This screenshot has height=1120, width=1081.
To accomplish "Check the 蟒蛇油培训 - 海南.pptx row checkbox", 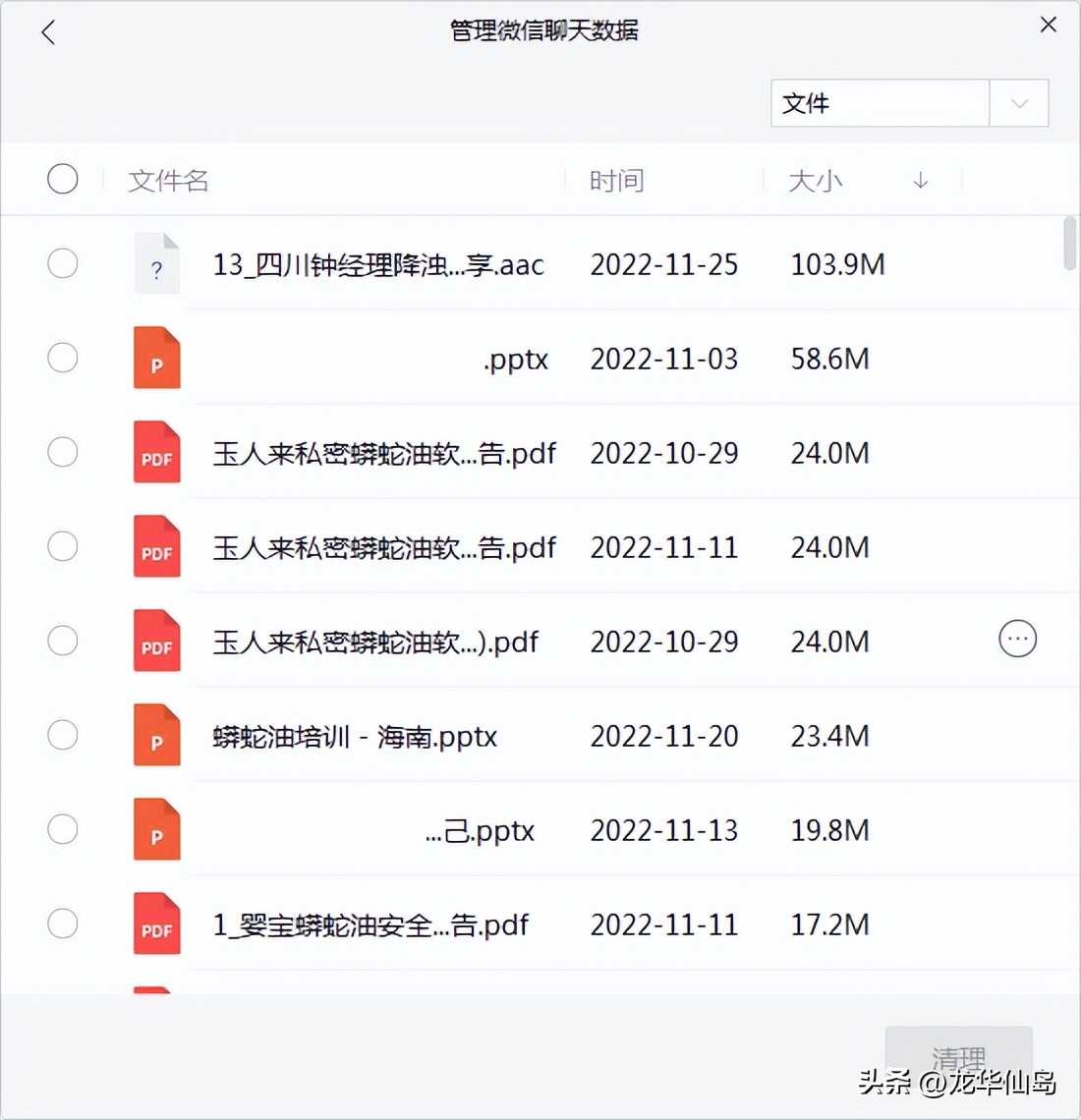I will (x=63, y=735).
